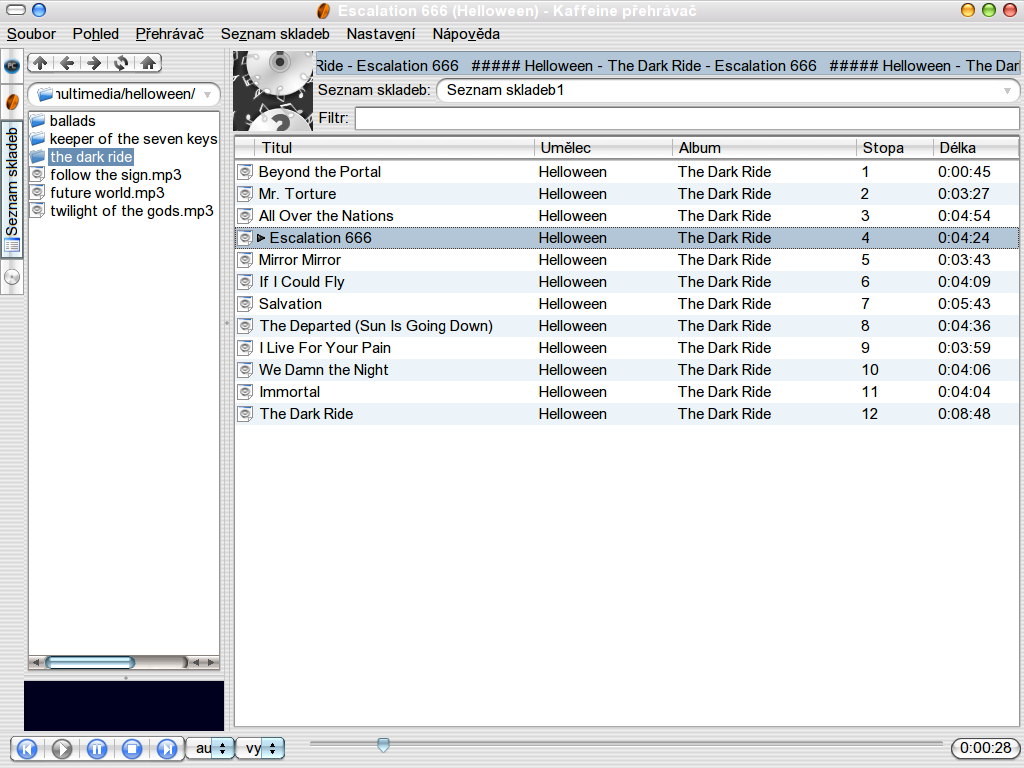Open the Soubor menu
This screenshot has width=1024, height=768.
(x=31, y=34)
